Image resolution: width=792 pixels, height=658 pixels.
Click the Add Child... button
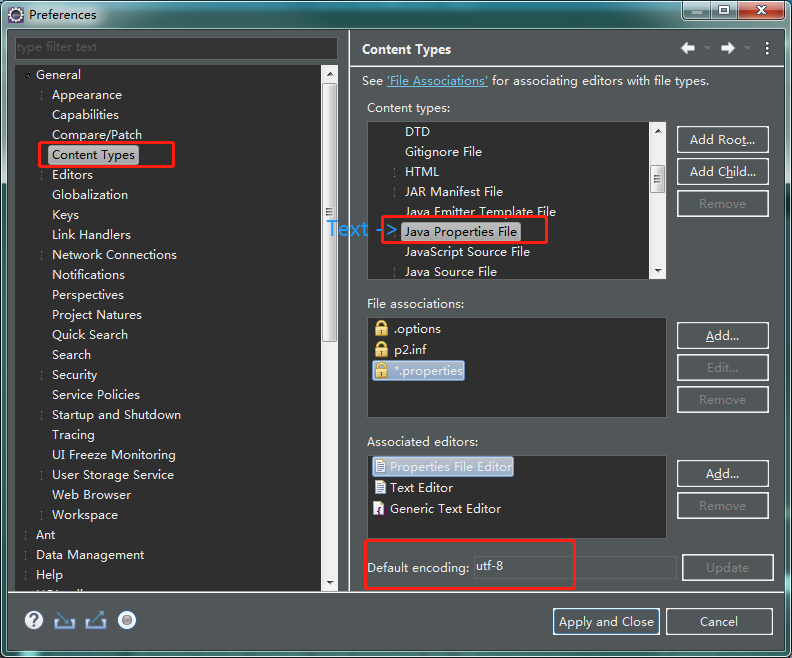722,172
